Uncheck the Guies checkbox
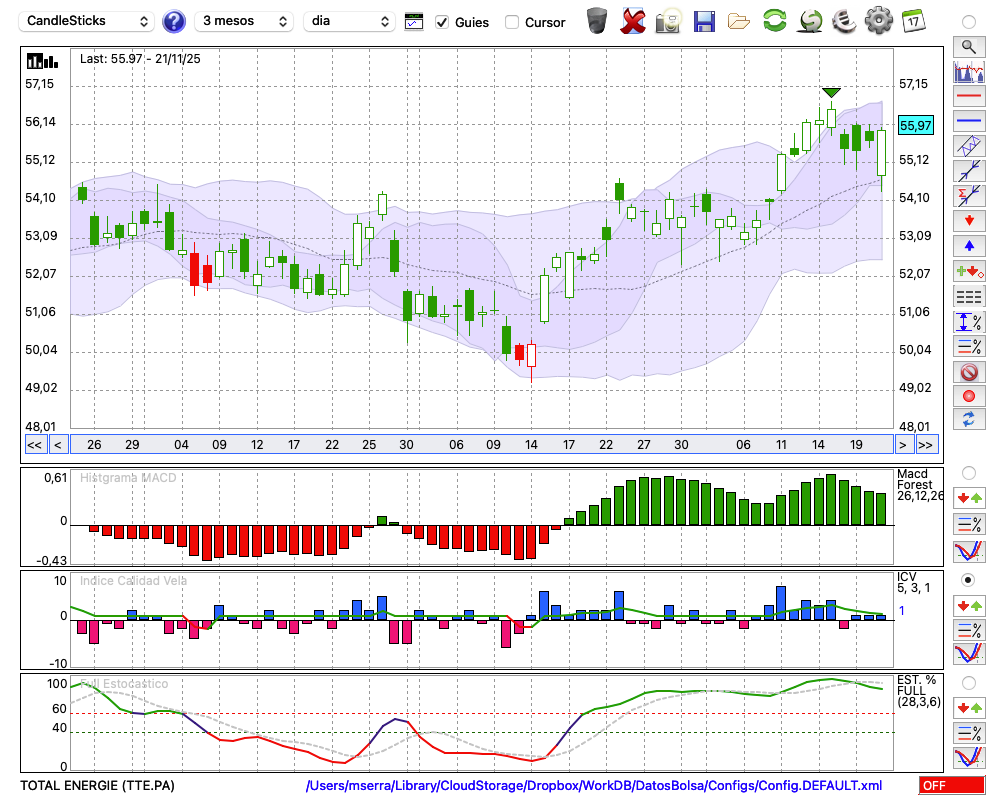 [x=442, y=22]
